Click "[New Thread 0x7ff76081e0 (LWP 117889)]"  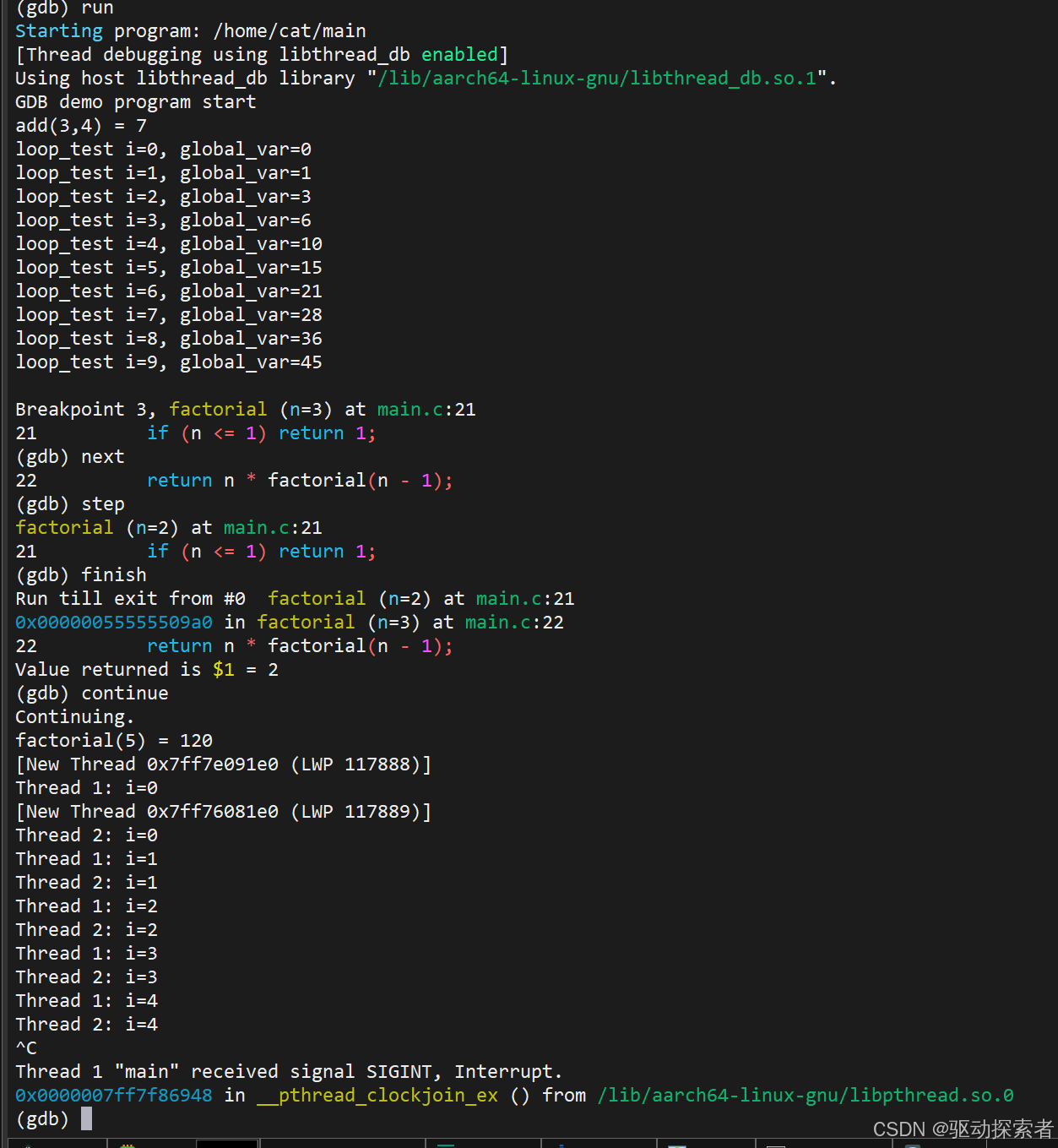(x=224, y=812)
